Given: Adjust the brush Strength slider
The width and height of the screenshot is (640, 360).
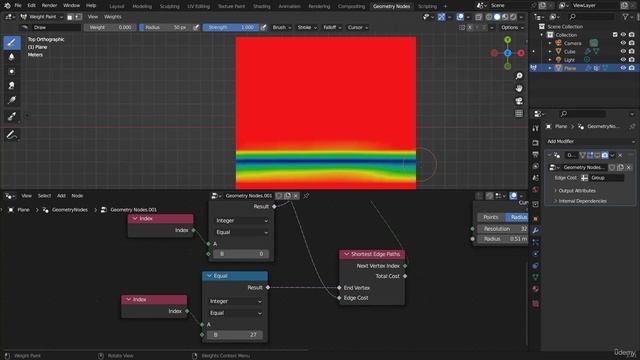Looking at the screenshot, I should click(x=230, y=27).
